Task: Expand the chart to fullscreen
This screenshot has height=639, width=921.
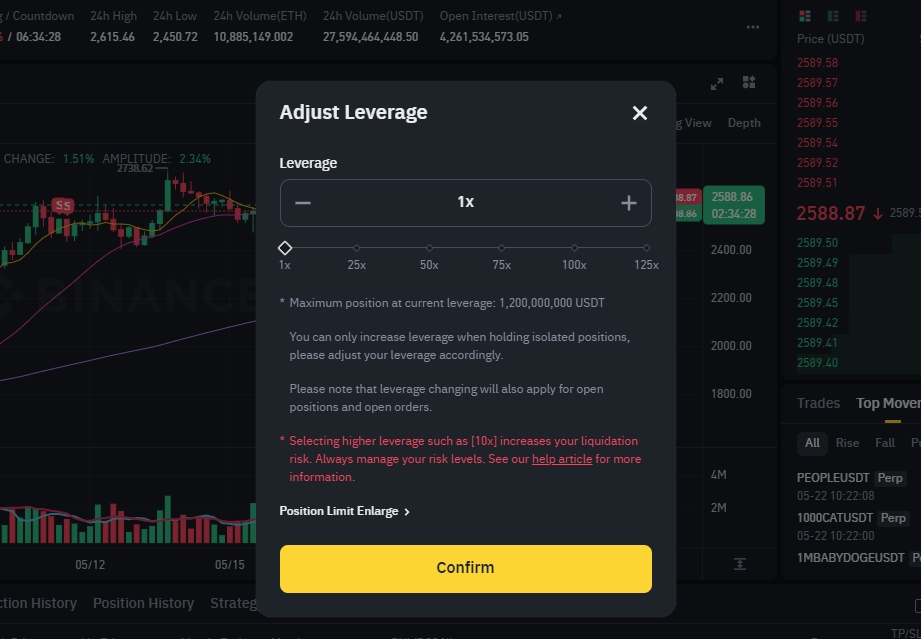Action: coord(716,84)
